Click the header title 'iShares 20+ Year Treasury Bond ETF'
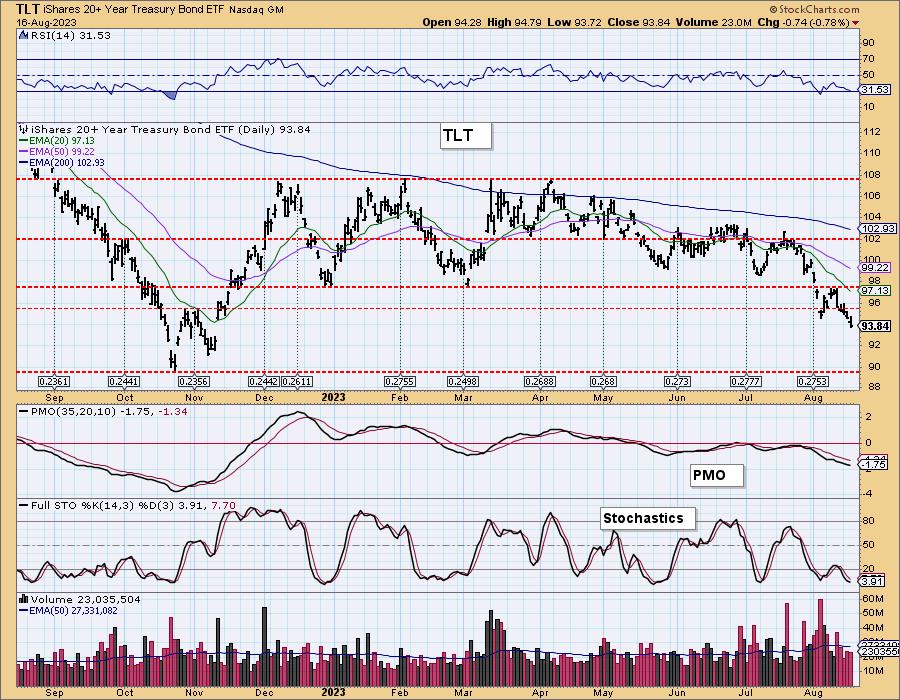This screenshot has width=900, height=700. click(134, 10)
